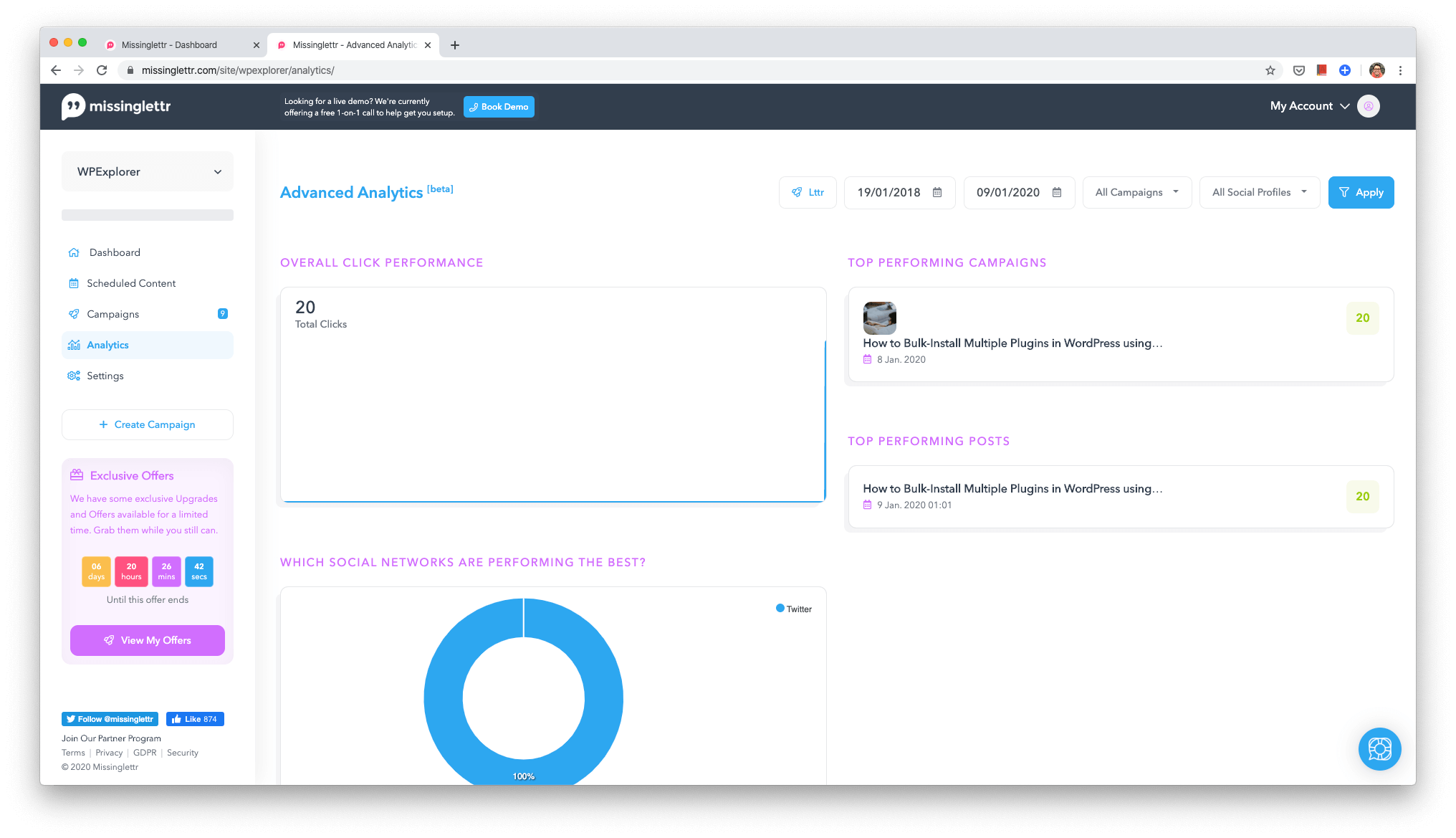Open the All Social Profiles dropdown
Image resolution: width=1456 pixels, height=838 pixels.
(1260, 192)
